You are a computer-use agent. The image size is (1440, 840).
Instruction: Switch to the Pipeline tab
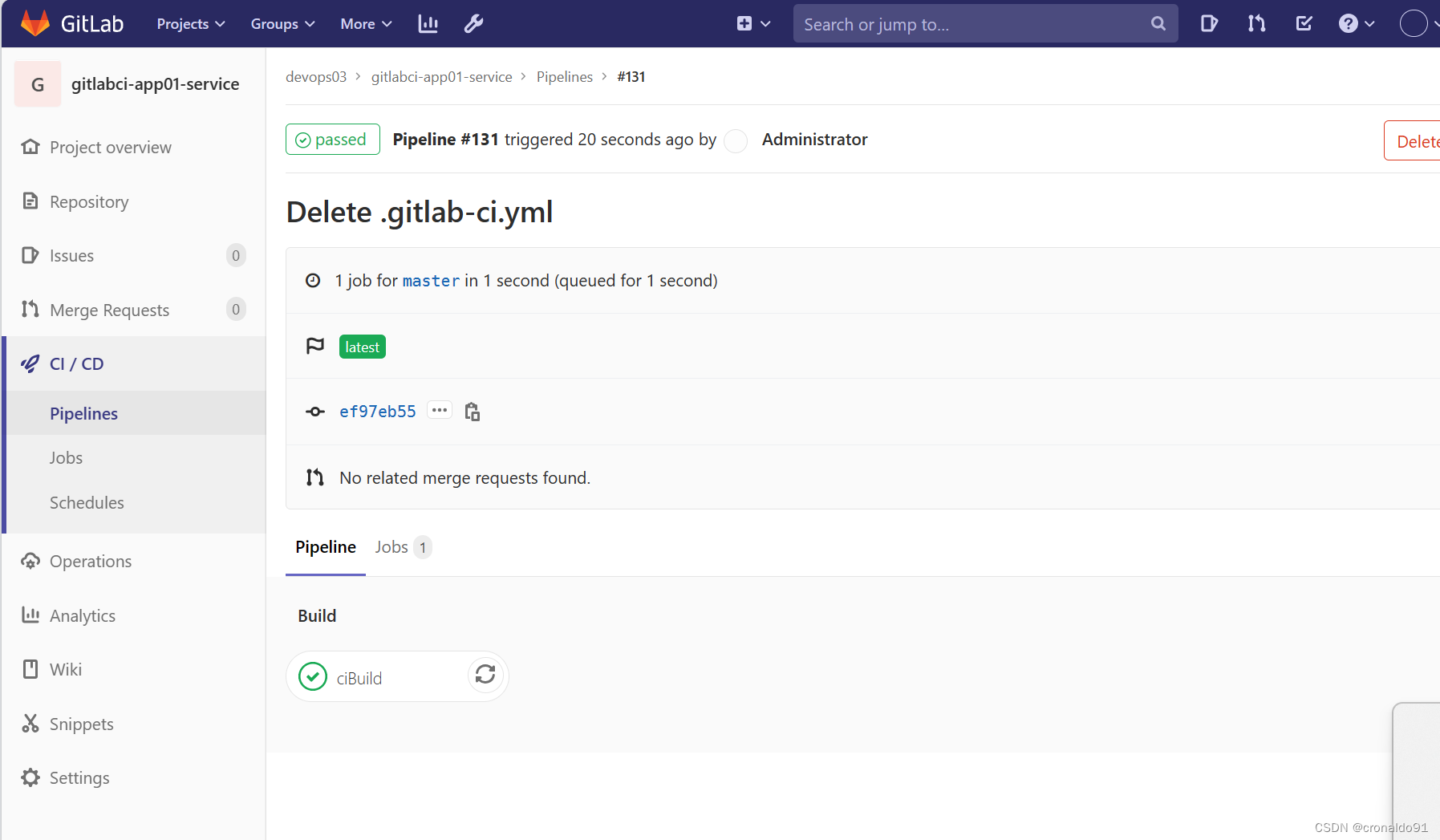[x=326, y=547]
